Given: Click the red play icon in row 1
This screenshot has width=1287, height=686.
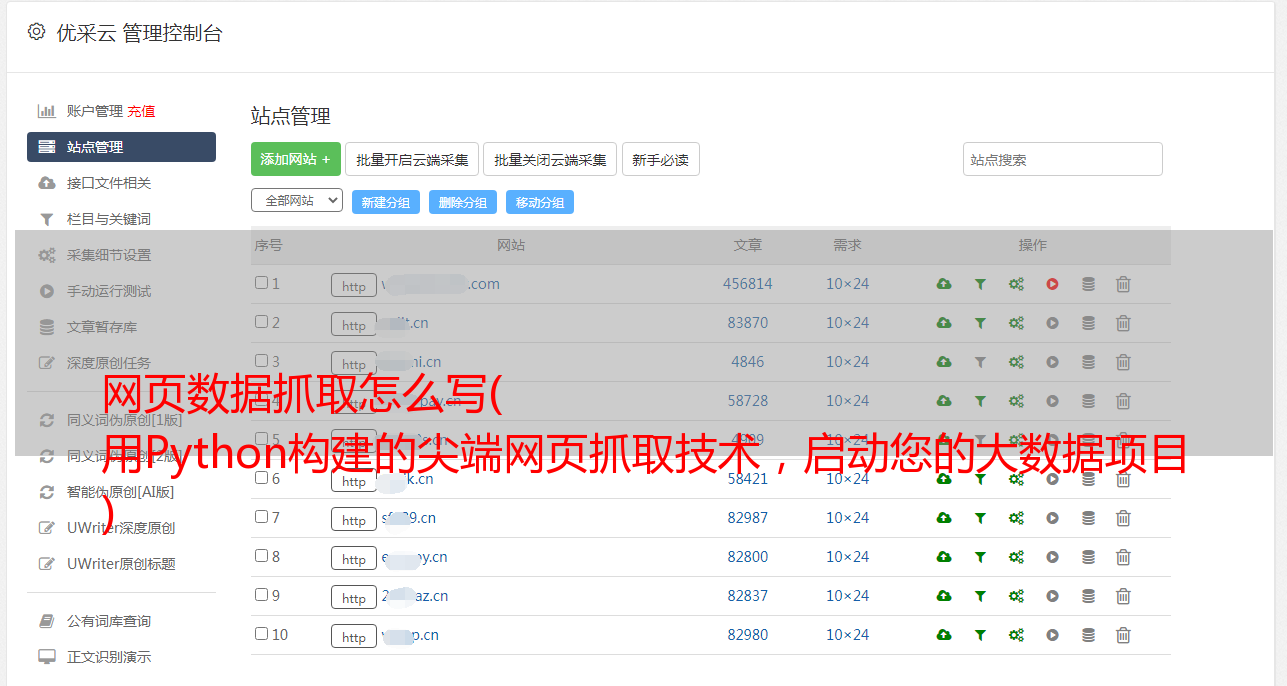Looking at the screenshot, I should tap(1052, 284).
